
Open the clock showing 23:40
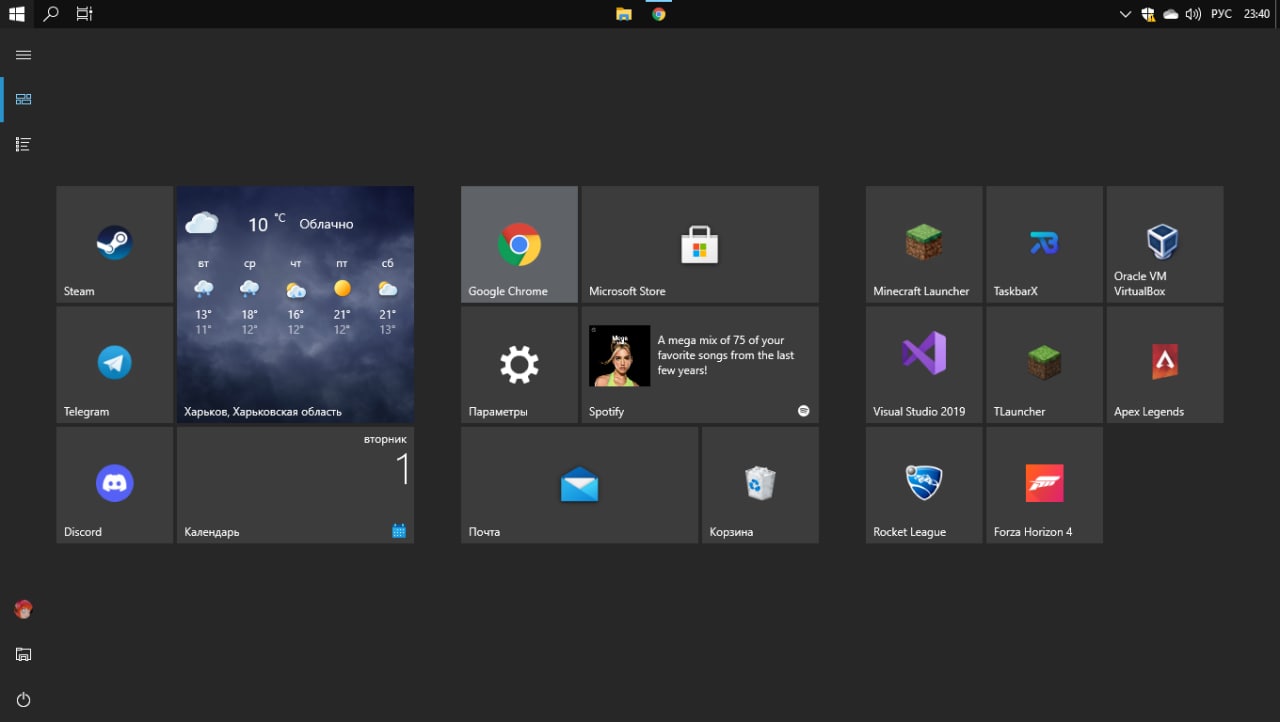tap(1256, 14)
